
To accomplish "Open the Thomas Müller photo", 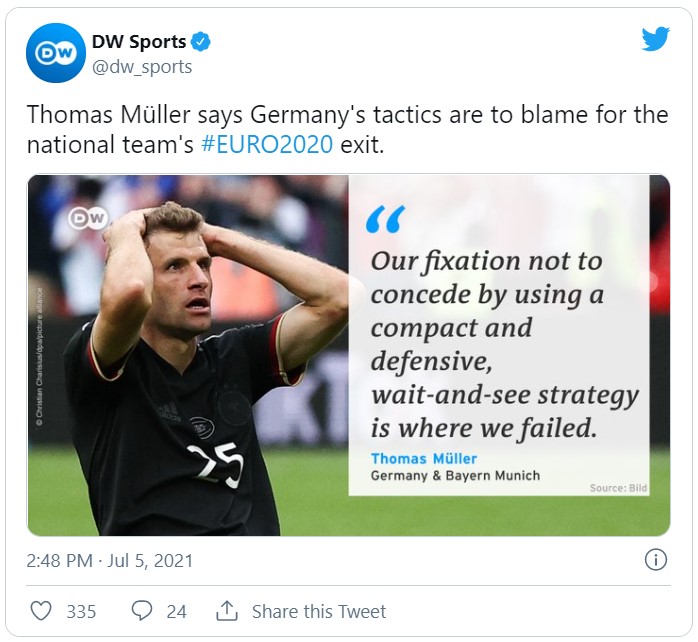I will point(188,355).
